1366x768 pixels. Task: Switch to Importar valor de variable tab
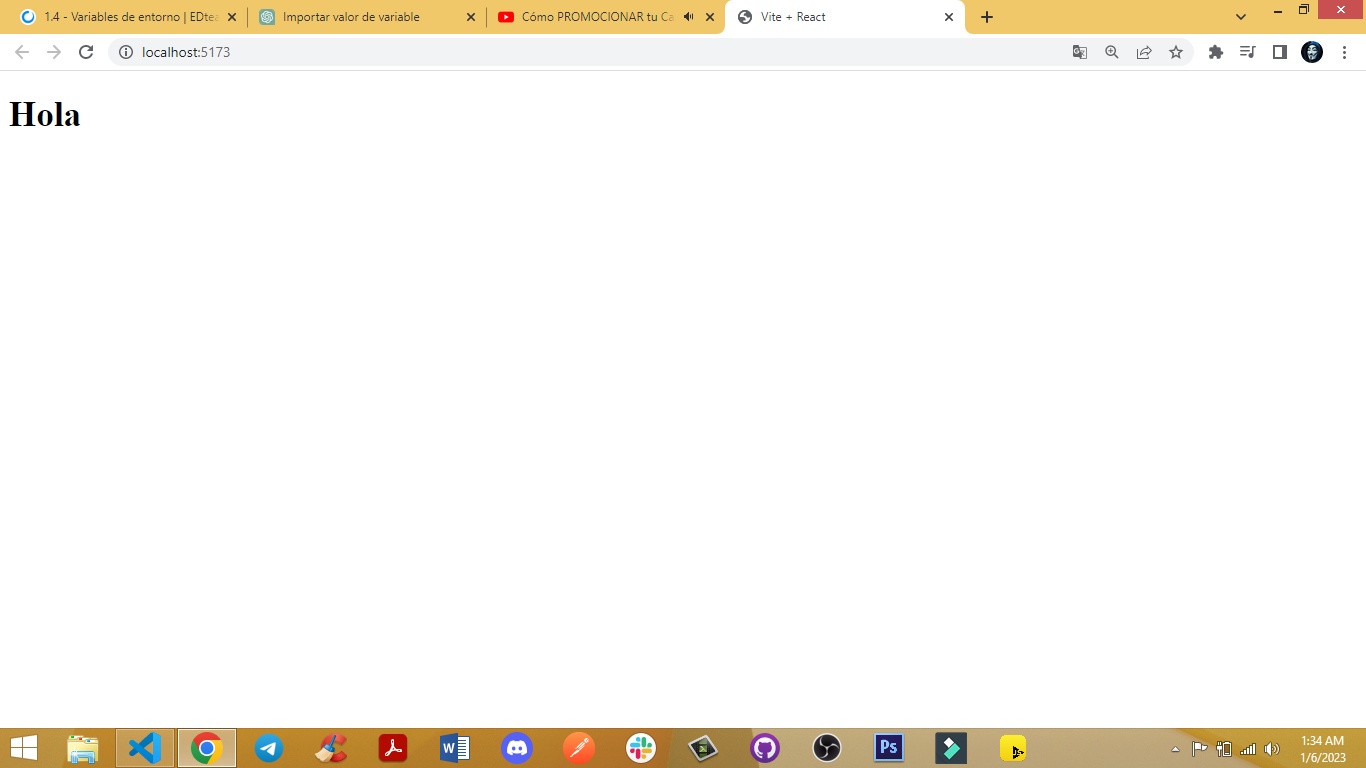[x=360, y=17]
